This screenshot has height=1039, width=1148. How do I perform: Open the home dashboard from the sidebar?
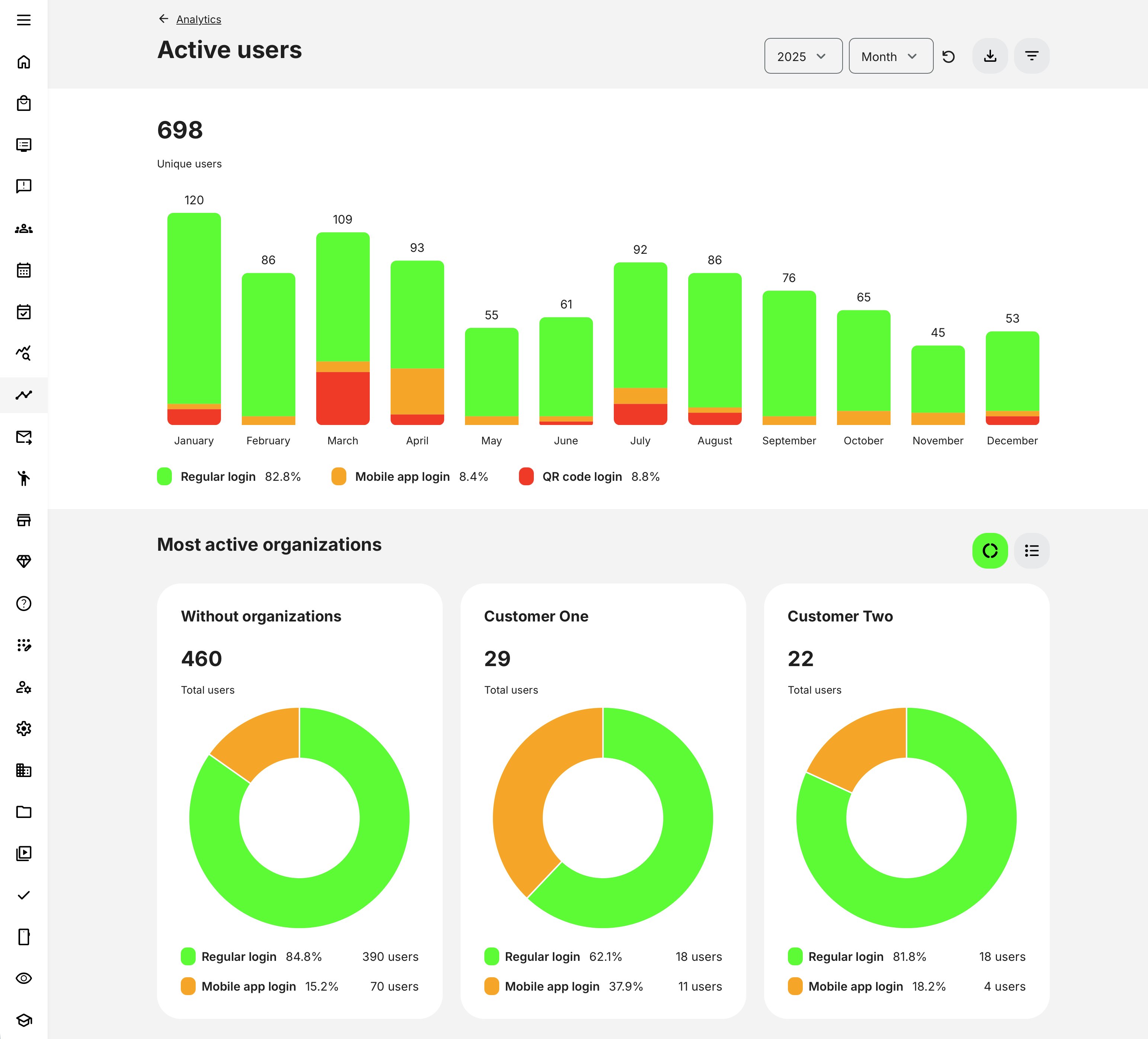point(23,63)
